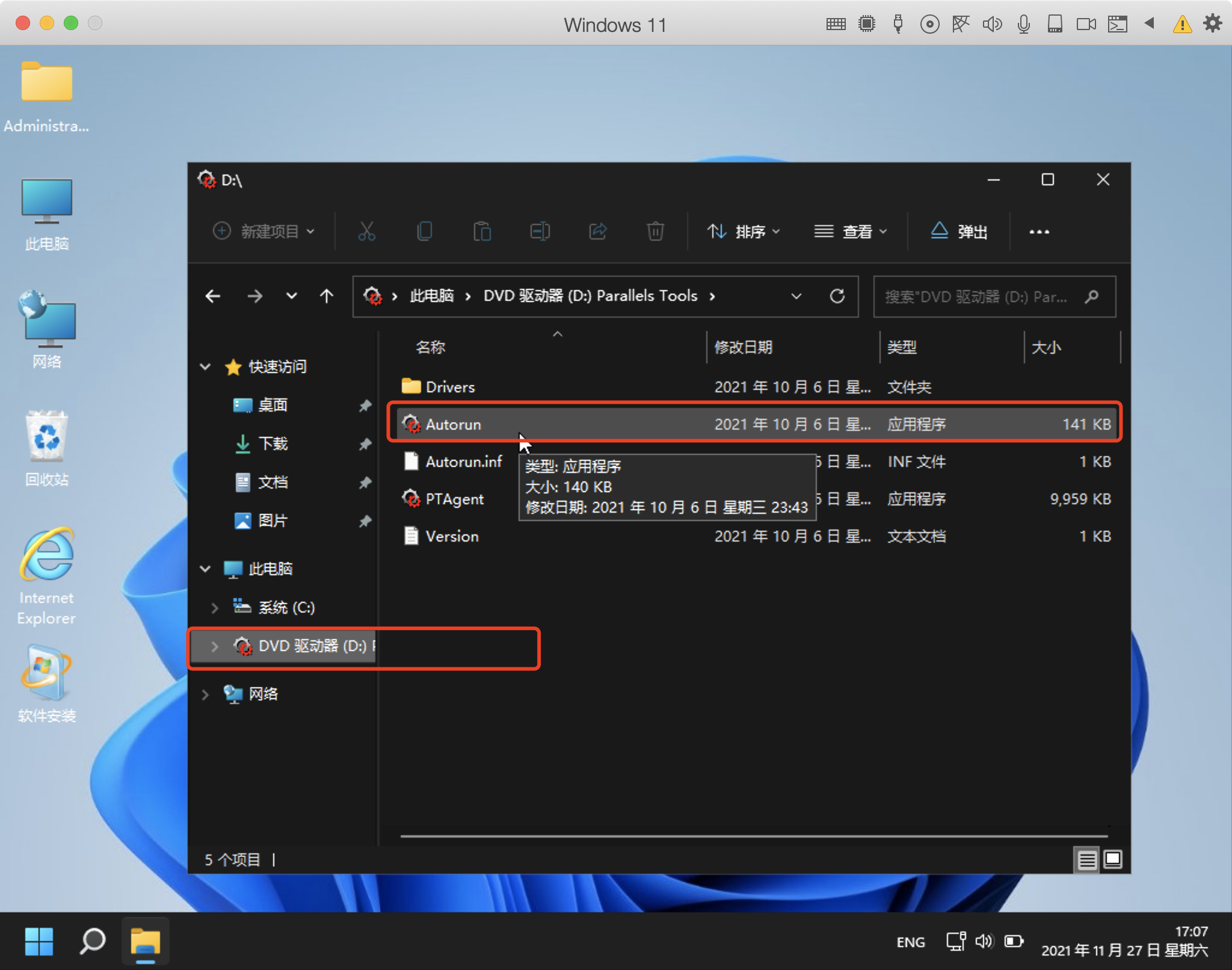Click the taskbar volume icon
Image resolution: width=1232 pixels, height=970 pixels.
coord(984,941)
